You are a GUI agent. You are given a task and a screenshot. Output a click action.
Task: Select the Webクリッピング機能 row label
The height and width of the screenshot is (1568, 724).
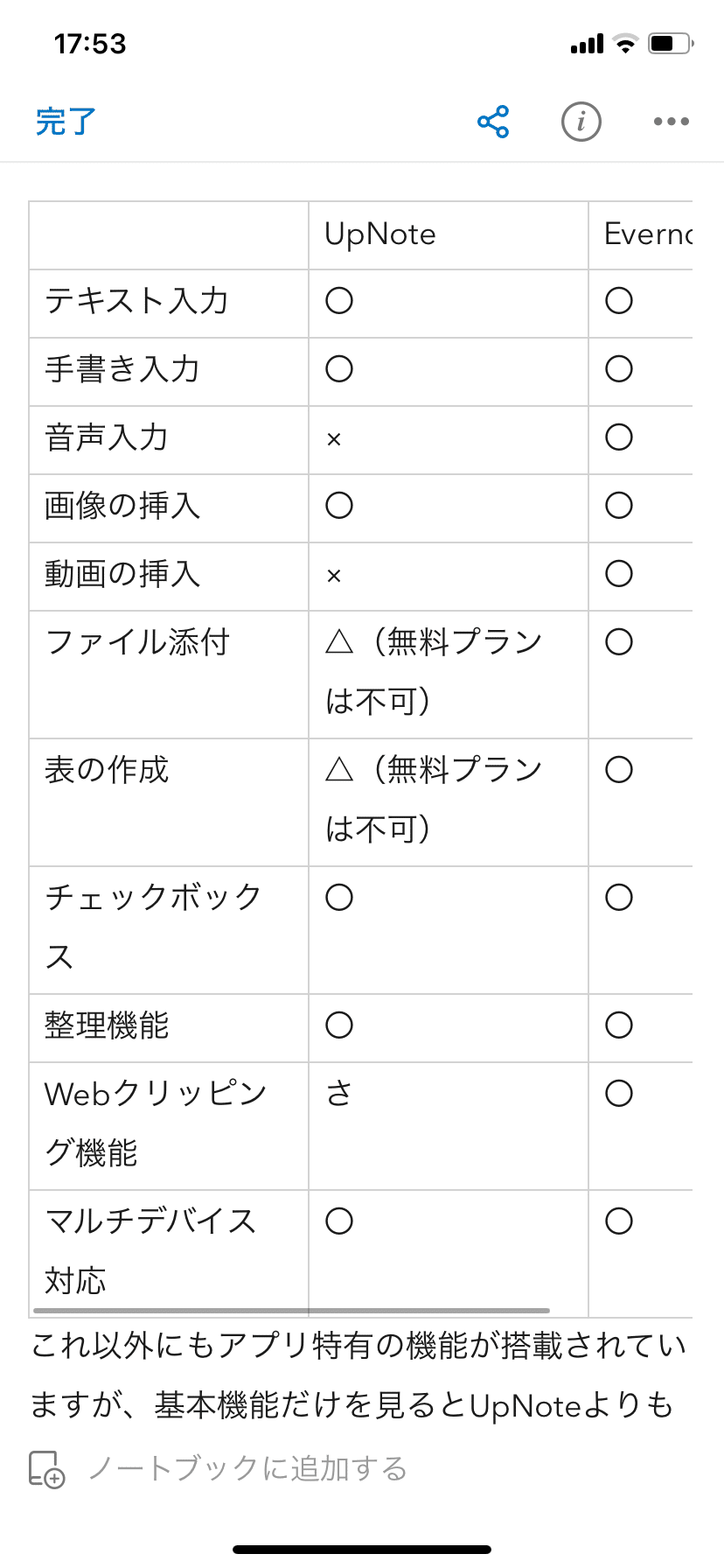pyautogui.click(x=156, y=1123)
